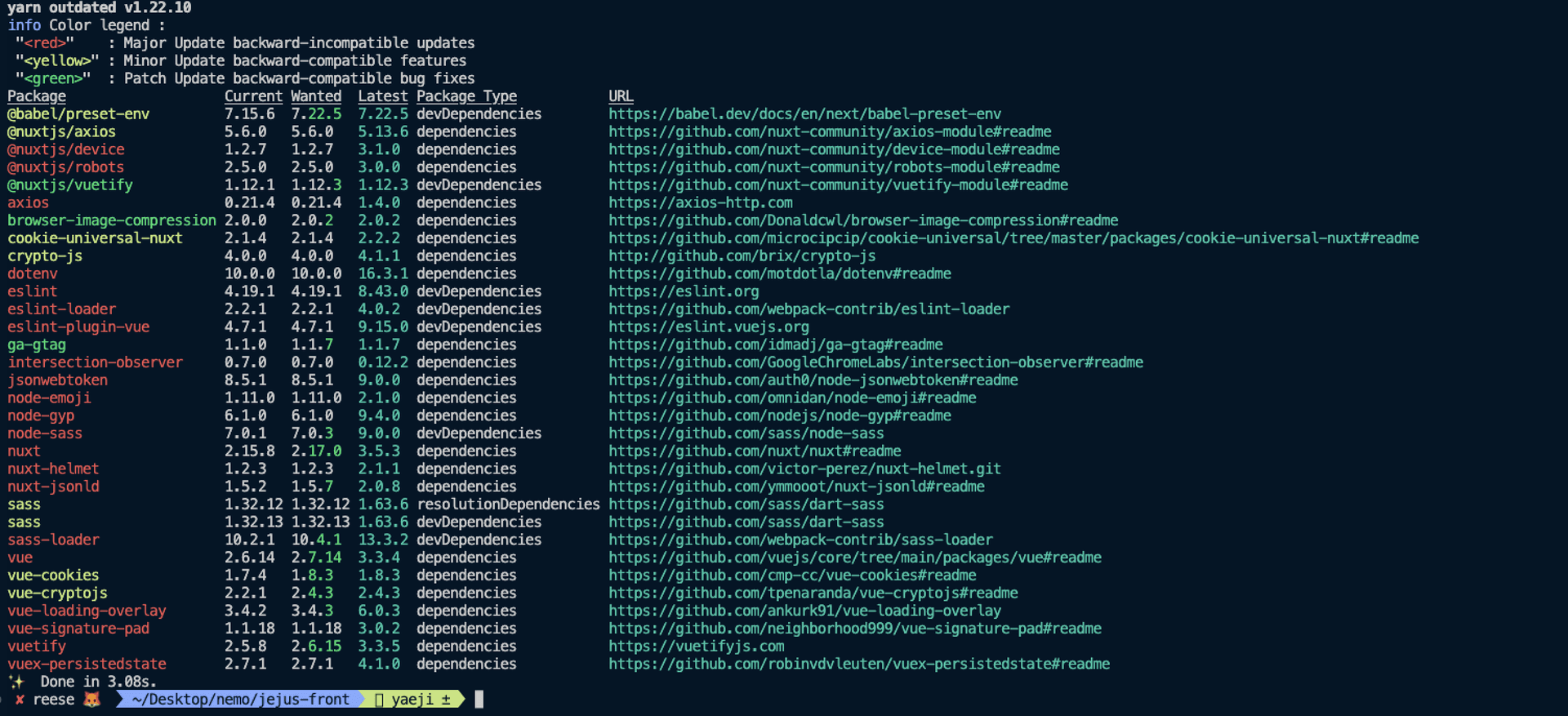The width and height of the screenshot is (1568, 716).
Task: Click the sparkle icon beside Done
Action: pyautogui.click(x=16, y=682)
